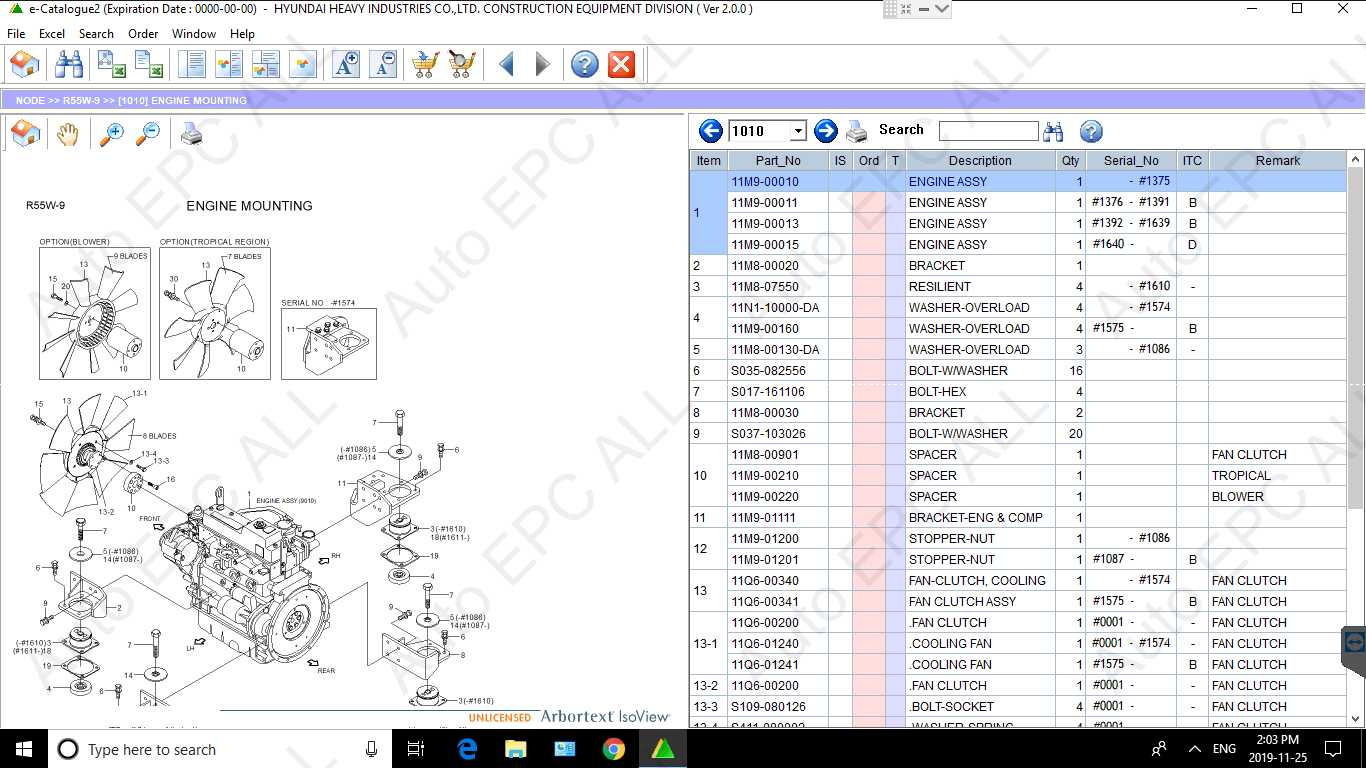
Task: Increase font size using the A+ icon
Action: click(345, 63)
